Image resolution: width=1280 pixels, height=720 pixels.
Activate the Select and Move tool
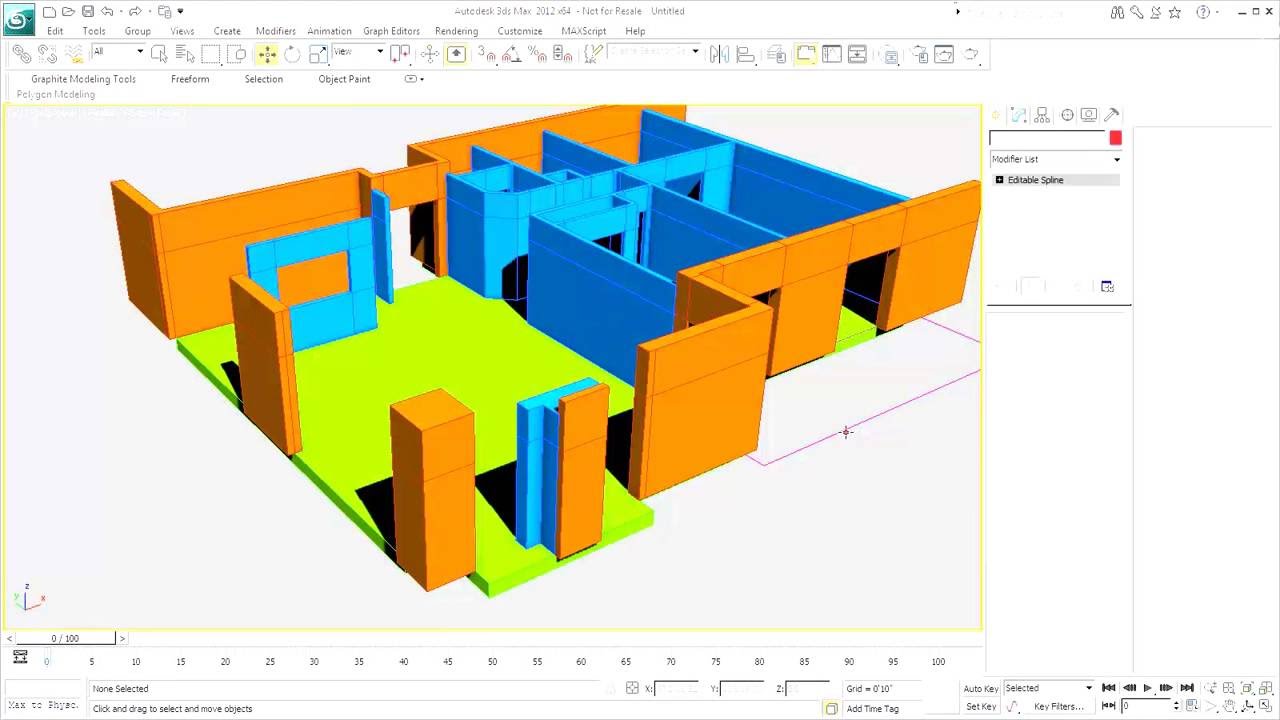pos(267,53)
